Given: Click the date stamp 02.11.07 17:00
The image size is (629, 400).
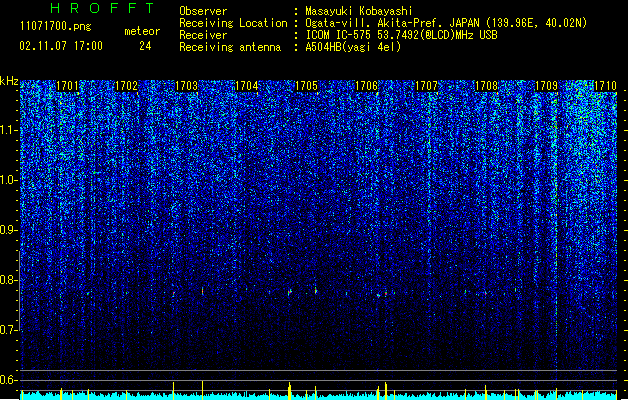Looking at the screenshot, I should [61, 46].
